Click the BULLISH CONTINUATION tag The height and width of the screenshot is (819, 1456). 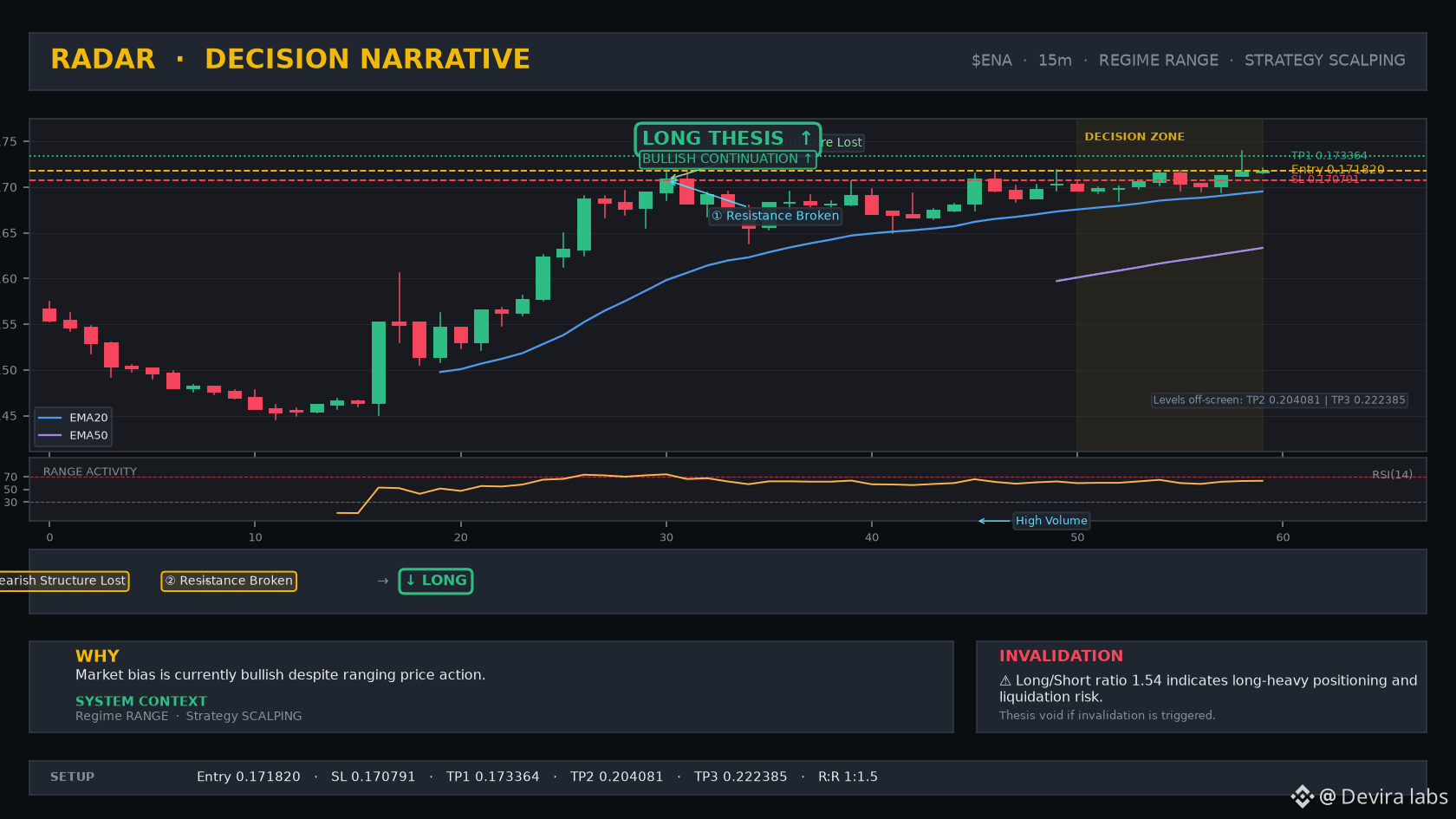point(727,159)
